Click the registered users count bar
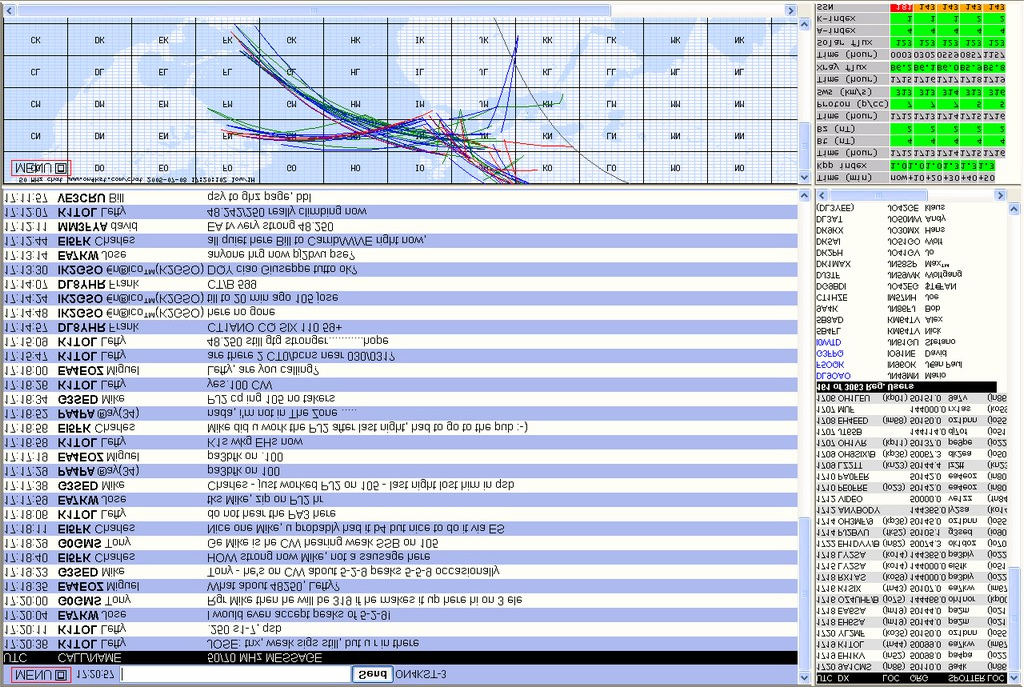Viewport: 1024px width, 687px height. tap(906, 387)
